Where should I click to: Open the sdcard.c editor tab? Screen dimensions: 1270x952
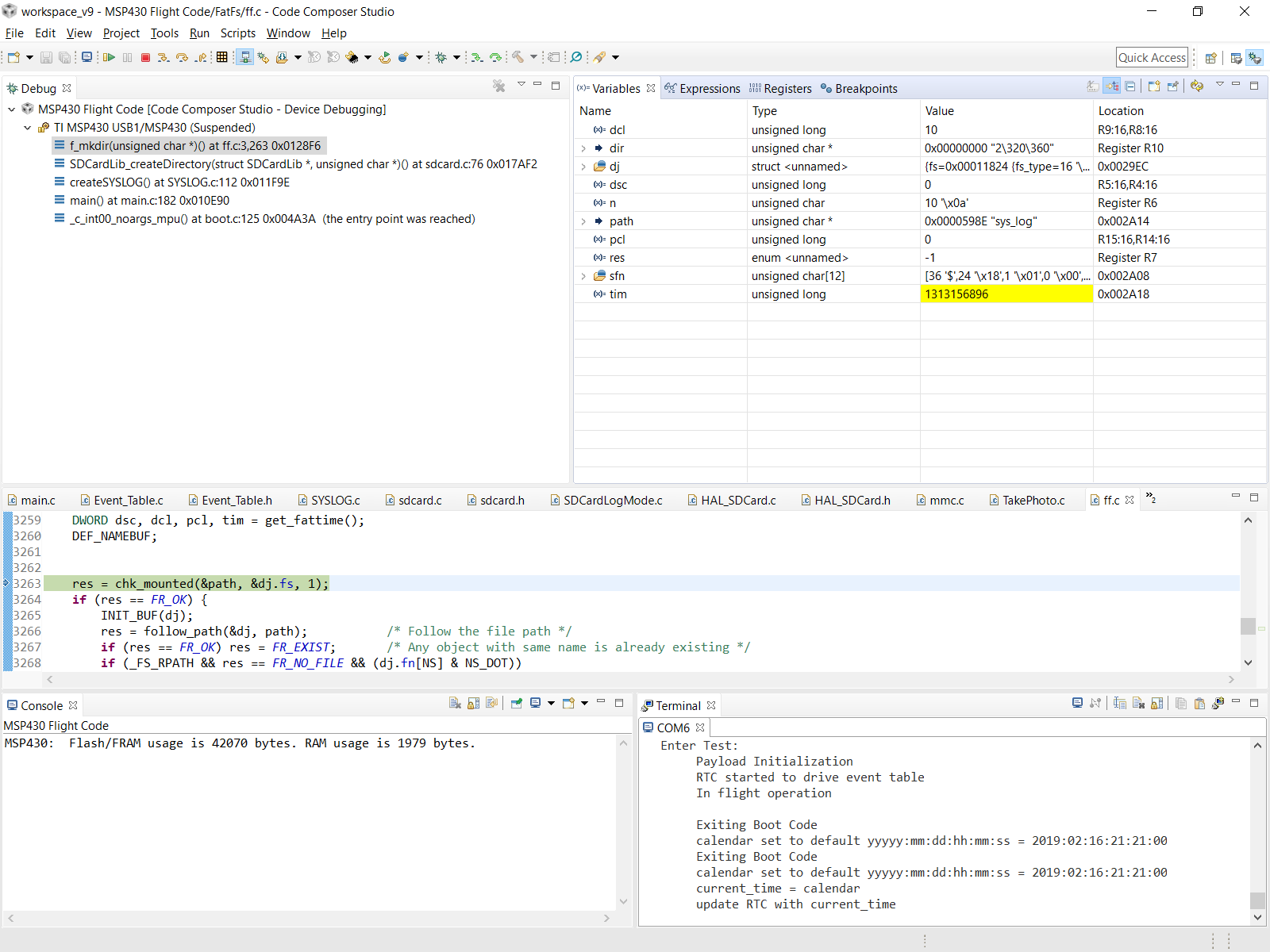click(419, 501)
